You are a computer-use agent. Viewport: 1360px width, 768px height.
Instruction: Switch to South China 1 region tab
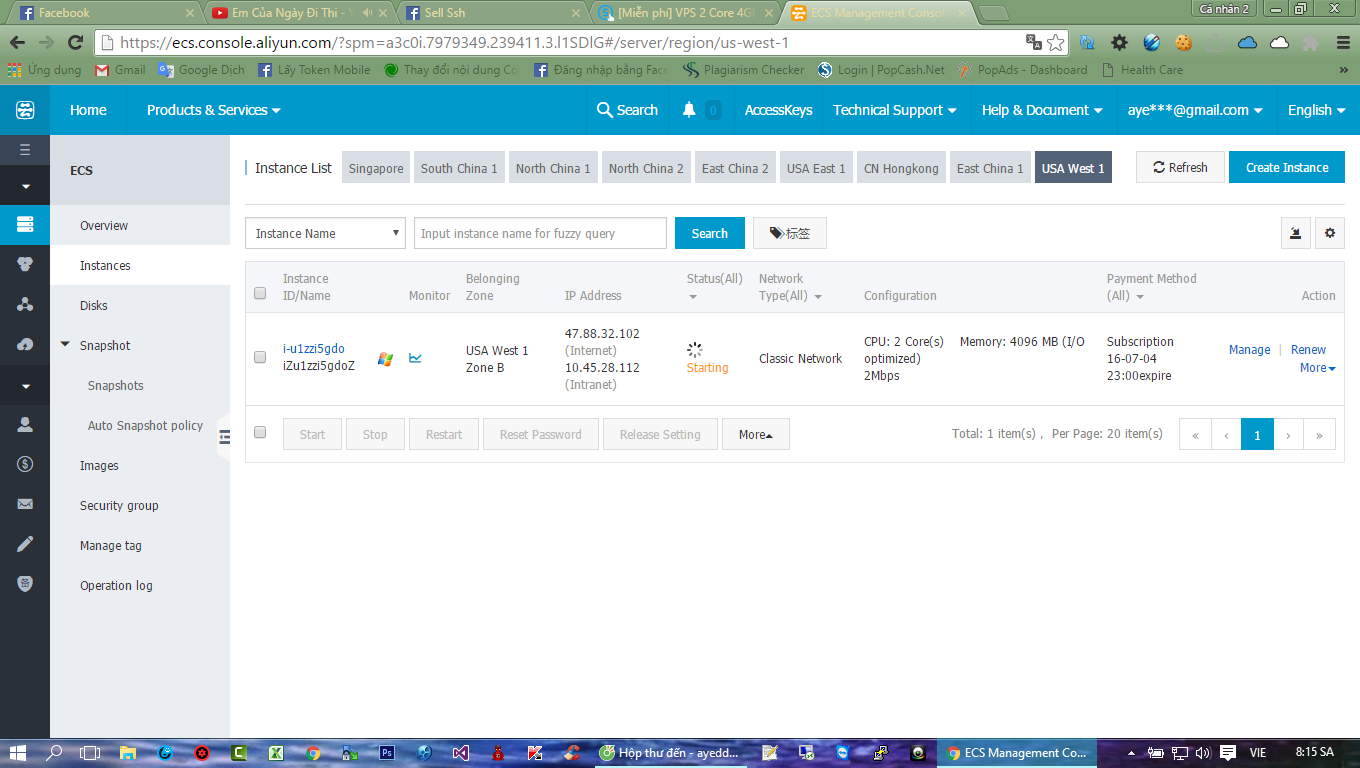click(459, 168)
